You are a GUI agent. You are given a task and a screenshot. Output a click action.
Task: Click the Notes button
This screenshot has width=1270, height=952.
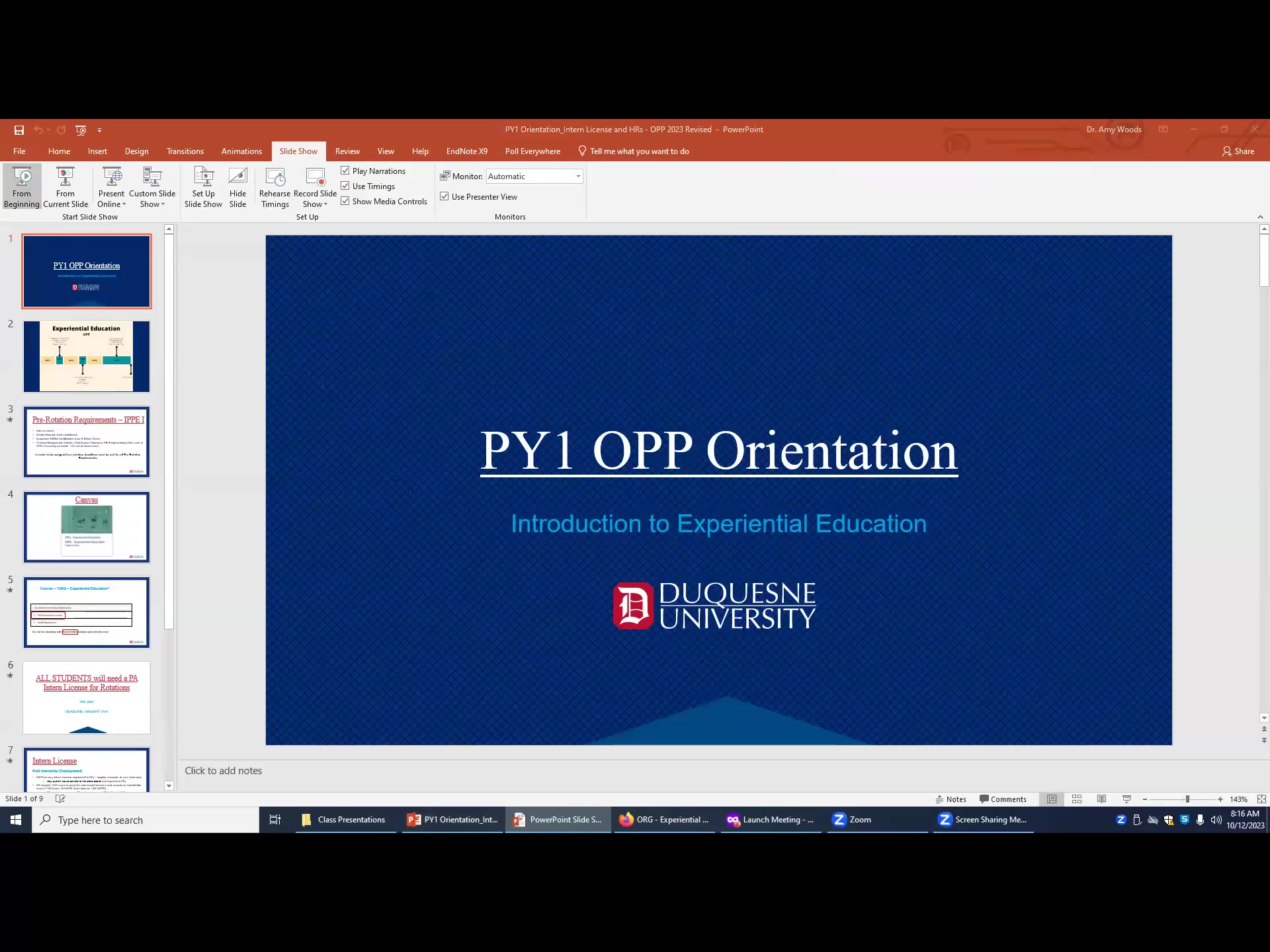click(951, 799)
